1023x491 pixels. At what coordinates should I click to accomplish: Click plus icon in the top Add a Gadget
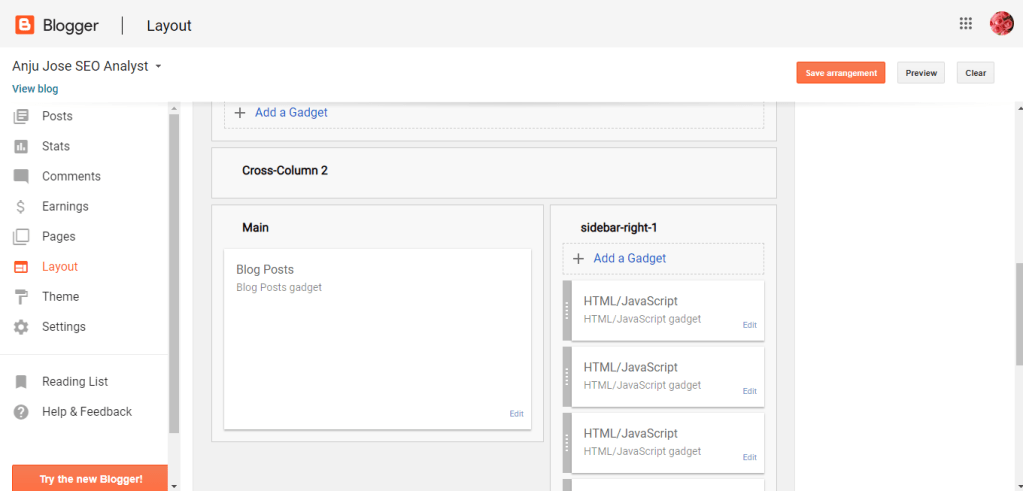coord(239,112)
